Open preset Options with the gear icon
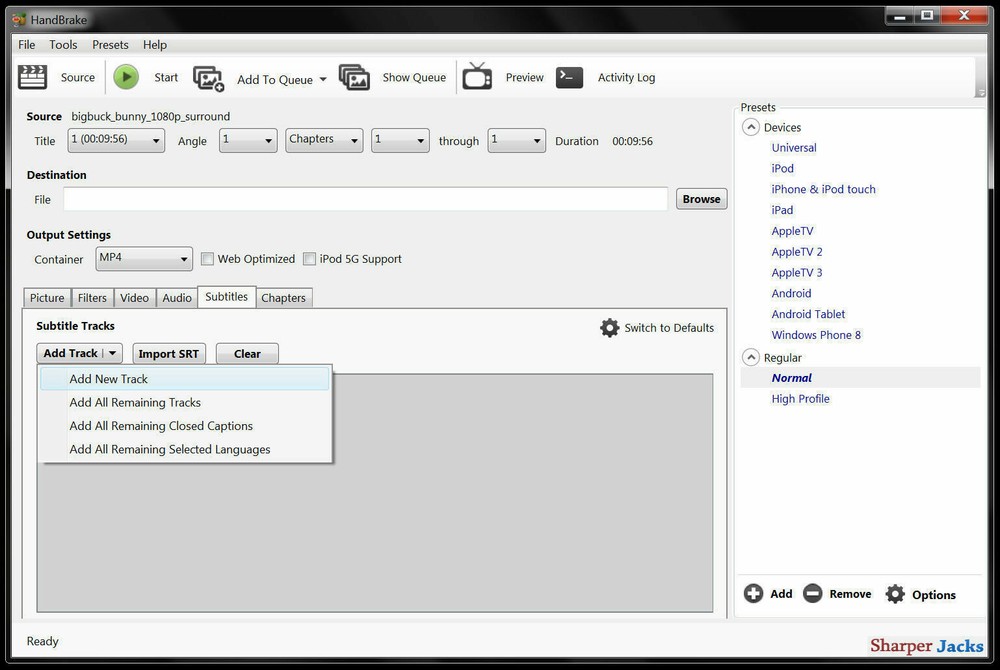The width and height of the screenshot is (1000, 670). click(x=895, y=593)
